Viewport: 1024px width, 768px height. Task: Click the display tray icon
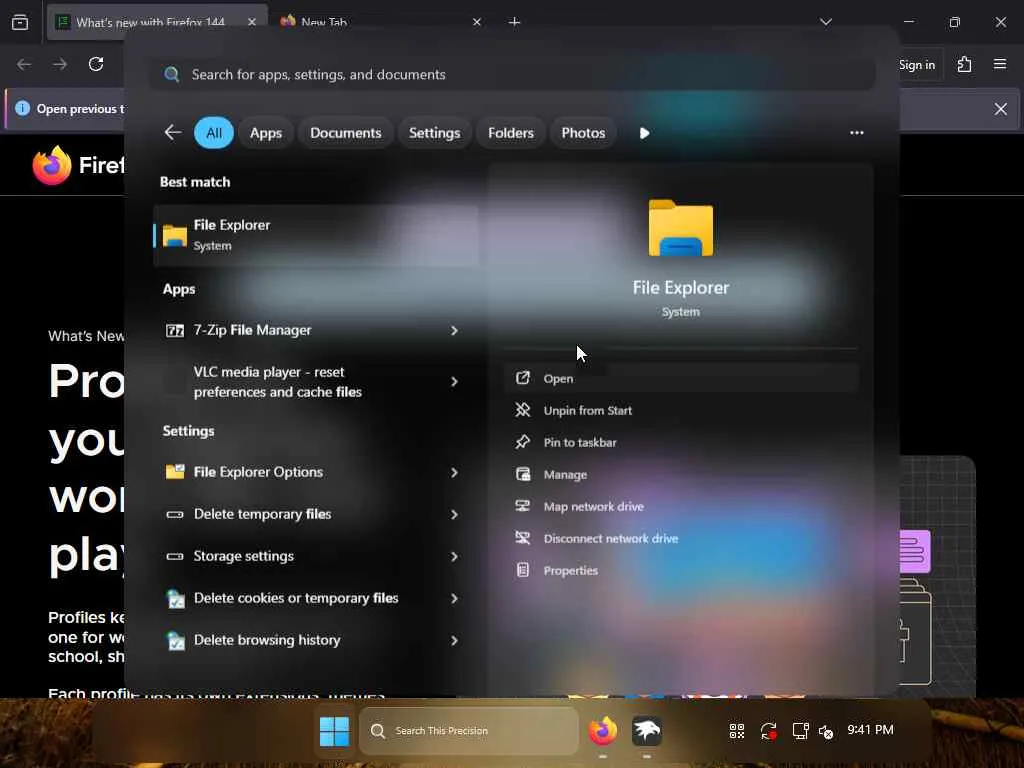click(800, 731)
